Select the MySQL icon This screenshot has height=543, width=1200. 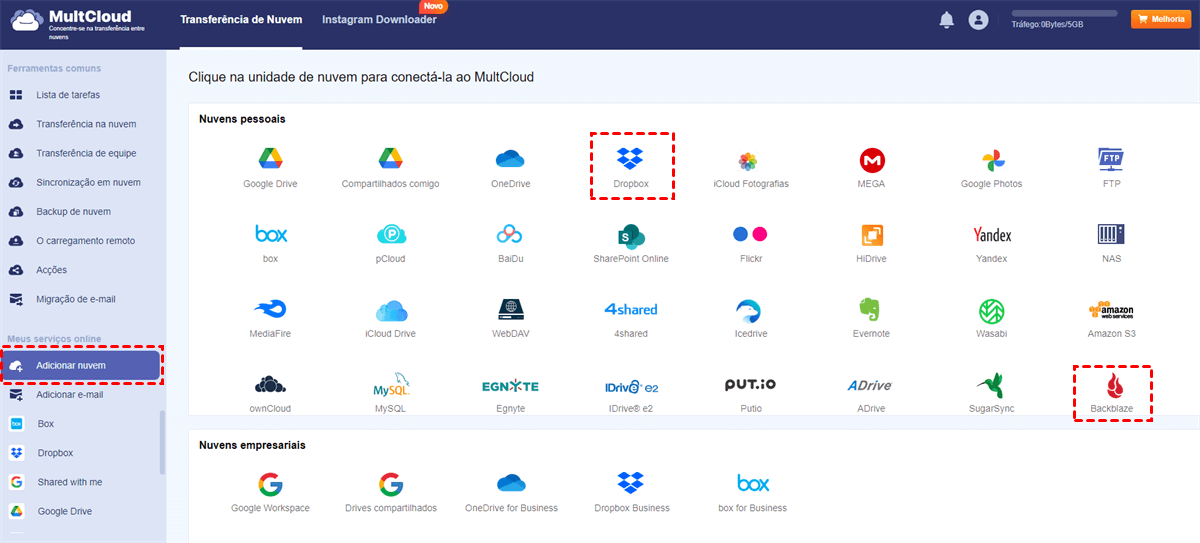[x=391, y=393]
